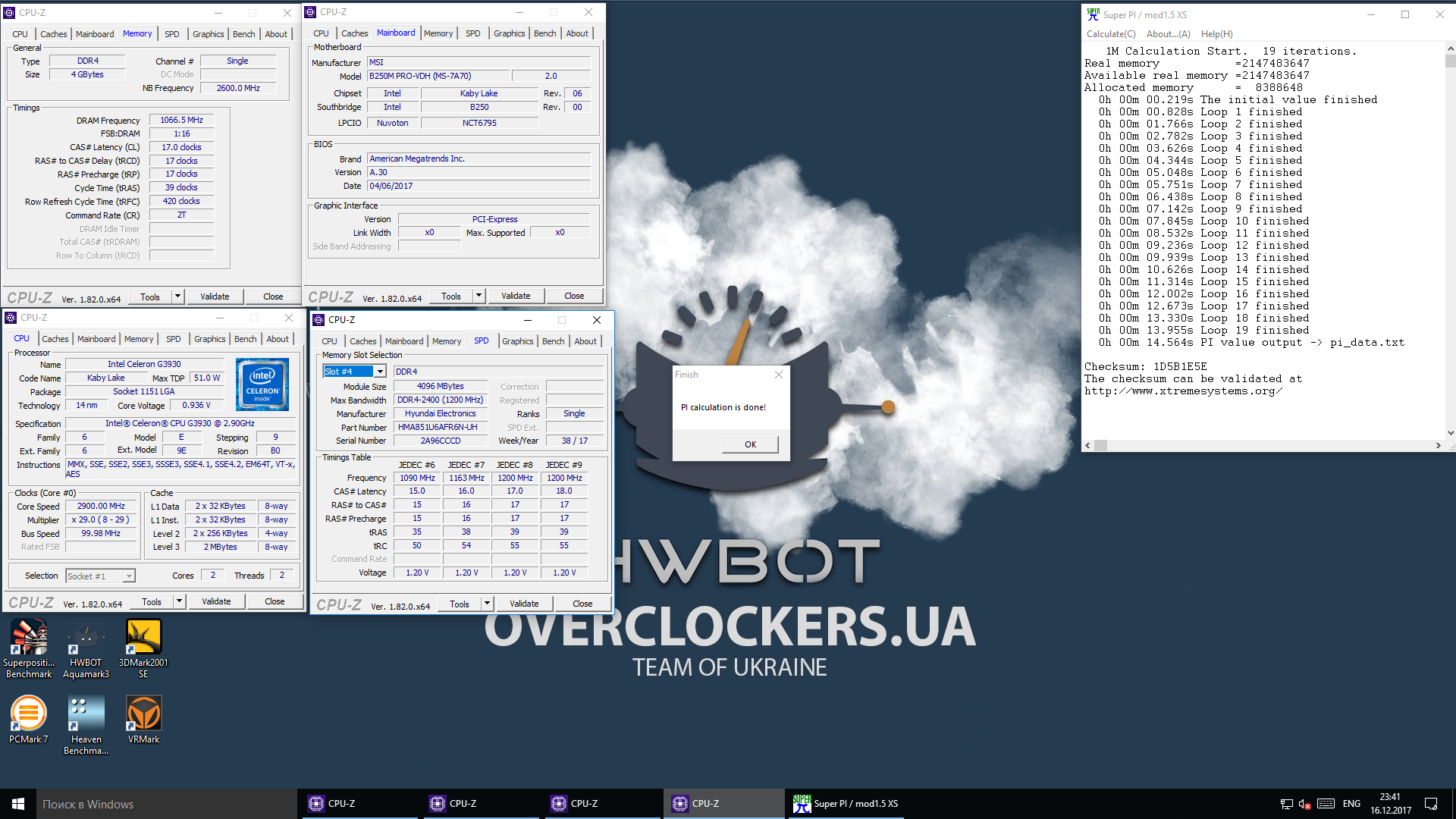Open Tools dropdown arrow in SPD window
1456x819 pixels.
[487, 604]
